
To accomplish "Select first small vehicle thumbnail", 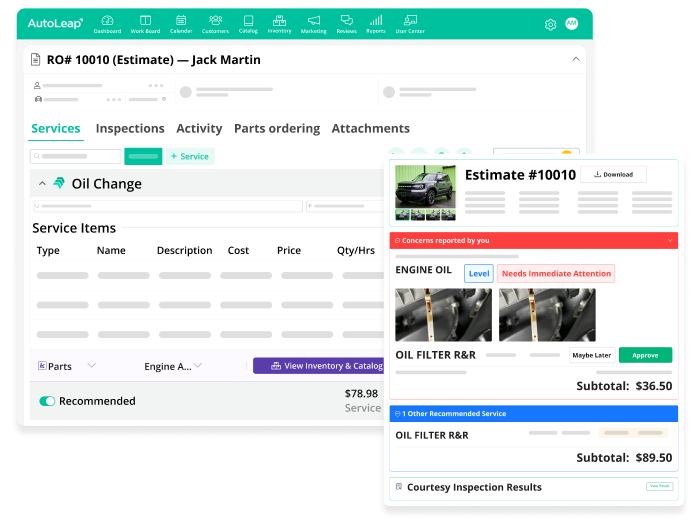I will tap(402, 215).
